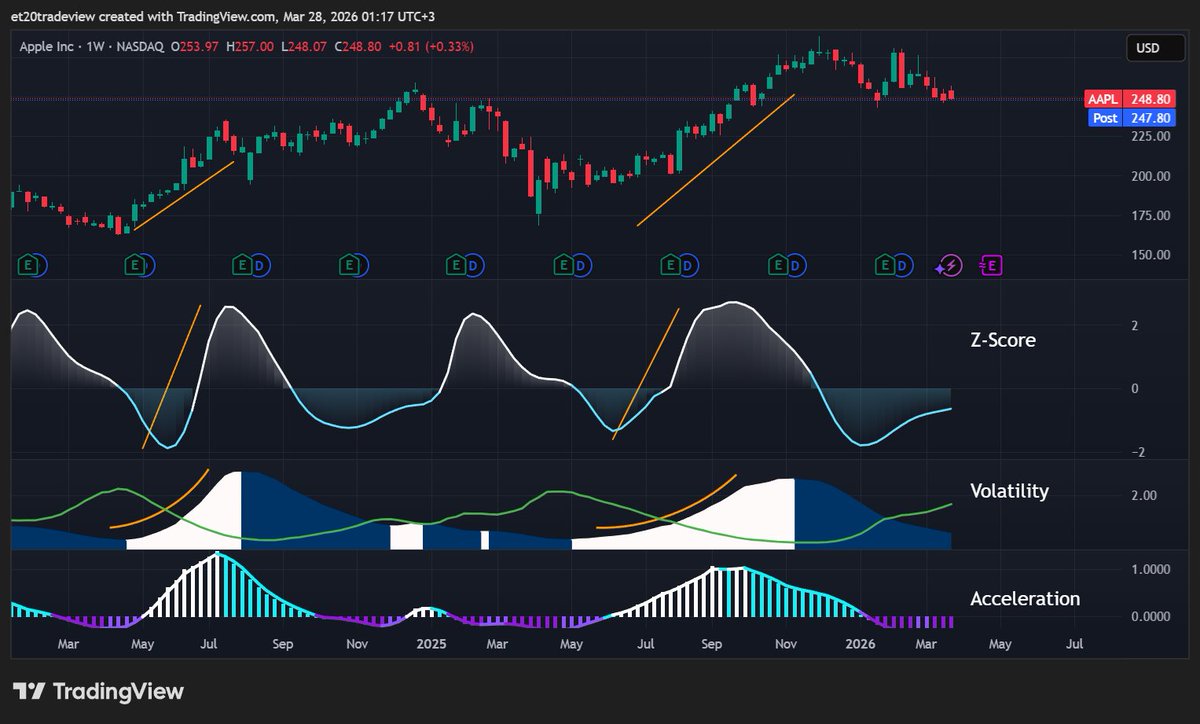1200x724 pixels.
Task: Click the 0.0000 Acceleration scale value
Action: [x=1150, y=616]
